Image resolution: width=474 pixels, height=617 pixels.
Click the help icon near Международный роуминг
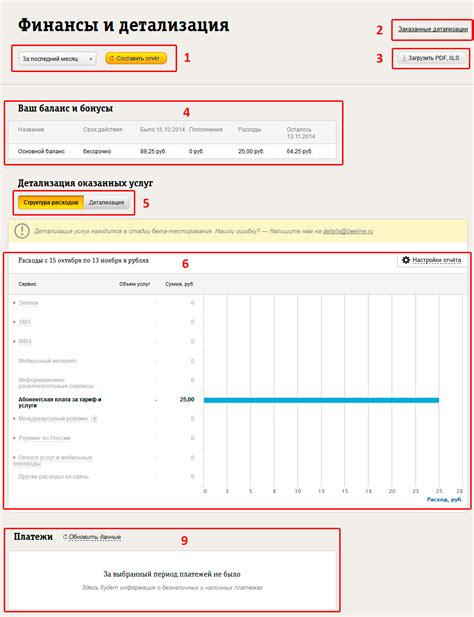coord(94,419)
